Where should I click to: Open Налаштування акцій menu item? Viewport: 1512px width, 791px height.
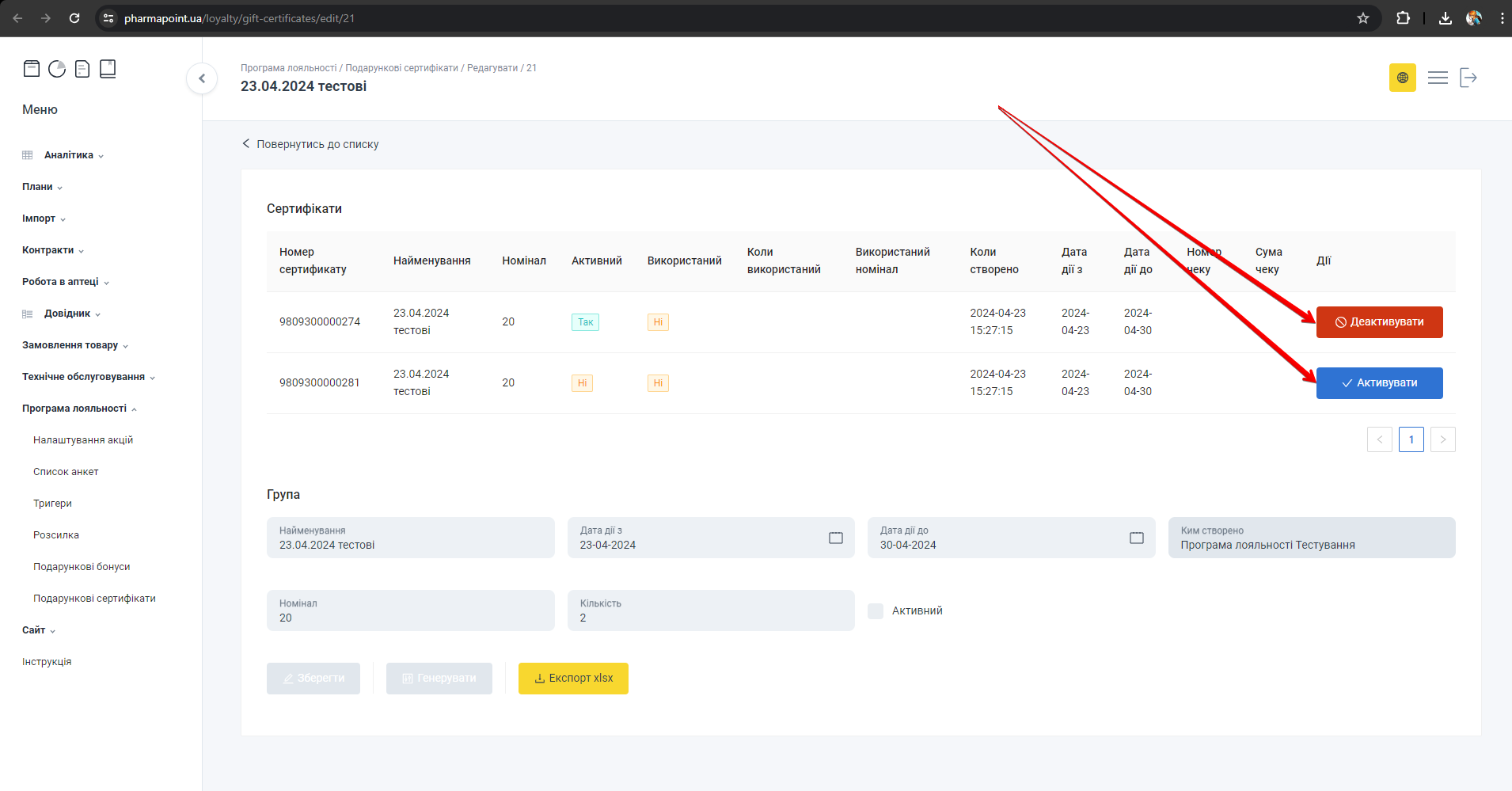tap(83, 440)
